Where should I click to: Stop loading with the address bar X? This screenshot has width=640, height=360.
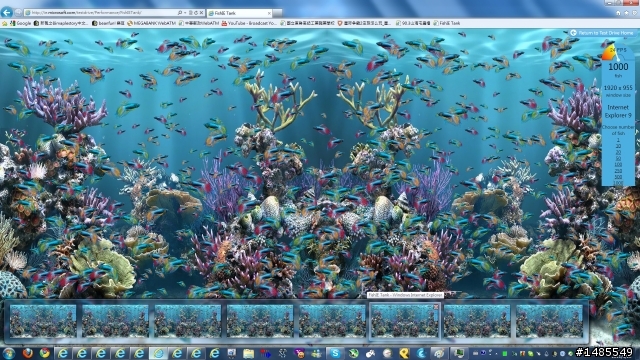(201, 13)
